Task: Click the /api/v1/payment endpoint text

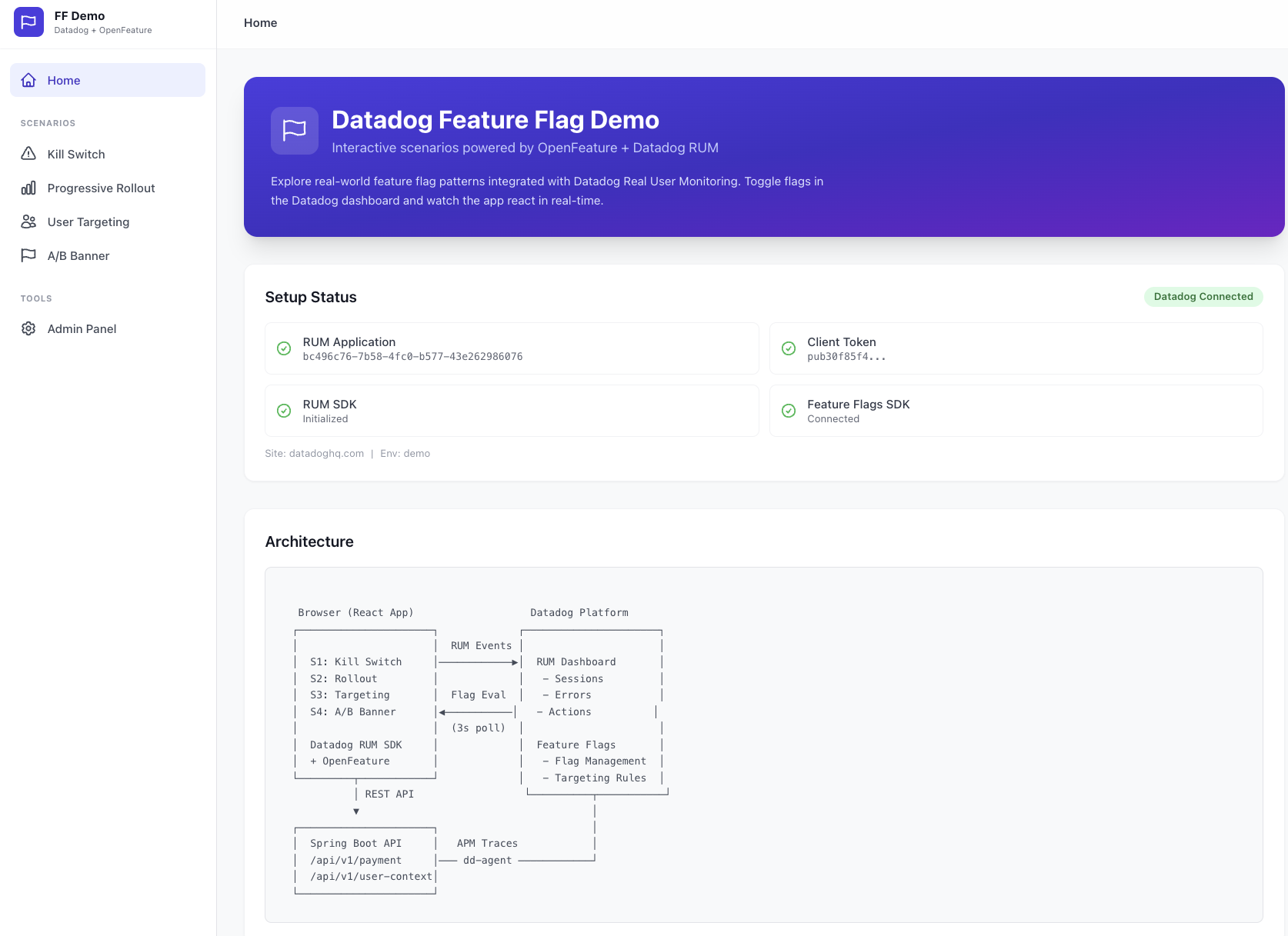Action: pos(355,861)
